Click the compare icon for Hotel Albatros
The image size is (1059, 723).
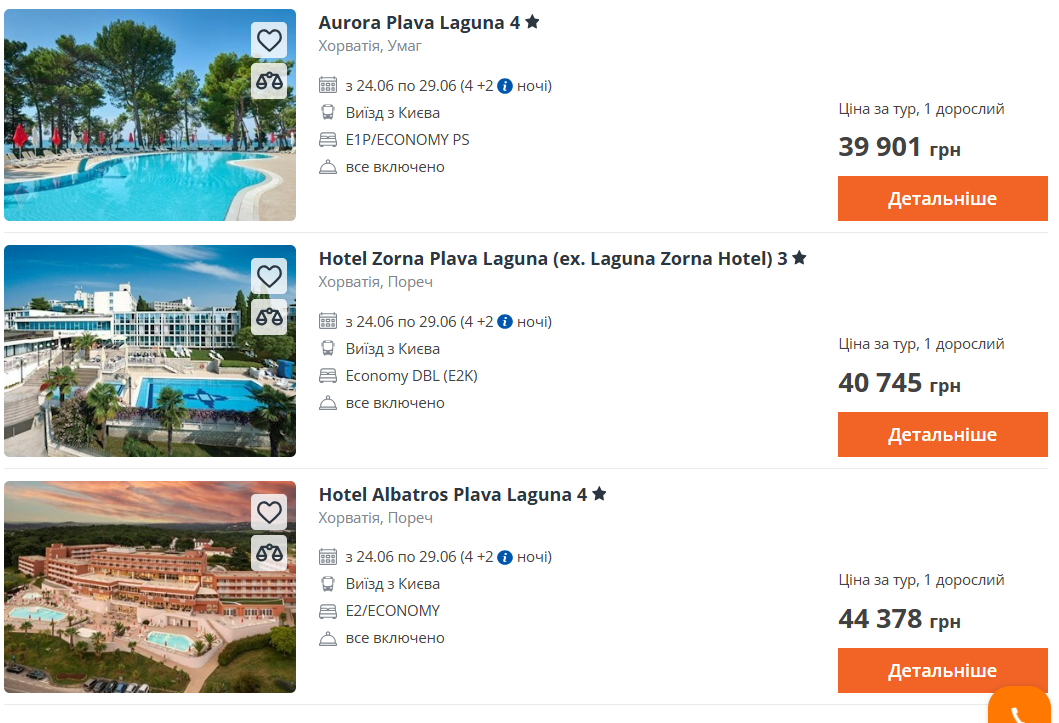pos(269,553)
